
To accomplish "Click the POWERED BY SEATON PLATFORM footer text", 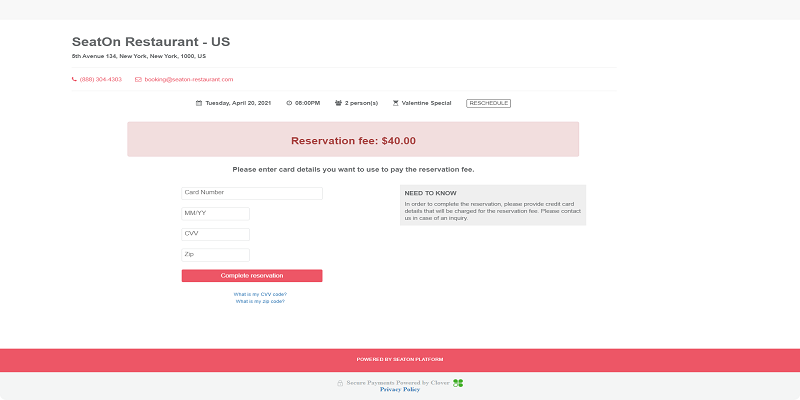I will click(400, 359).
